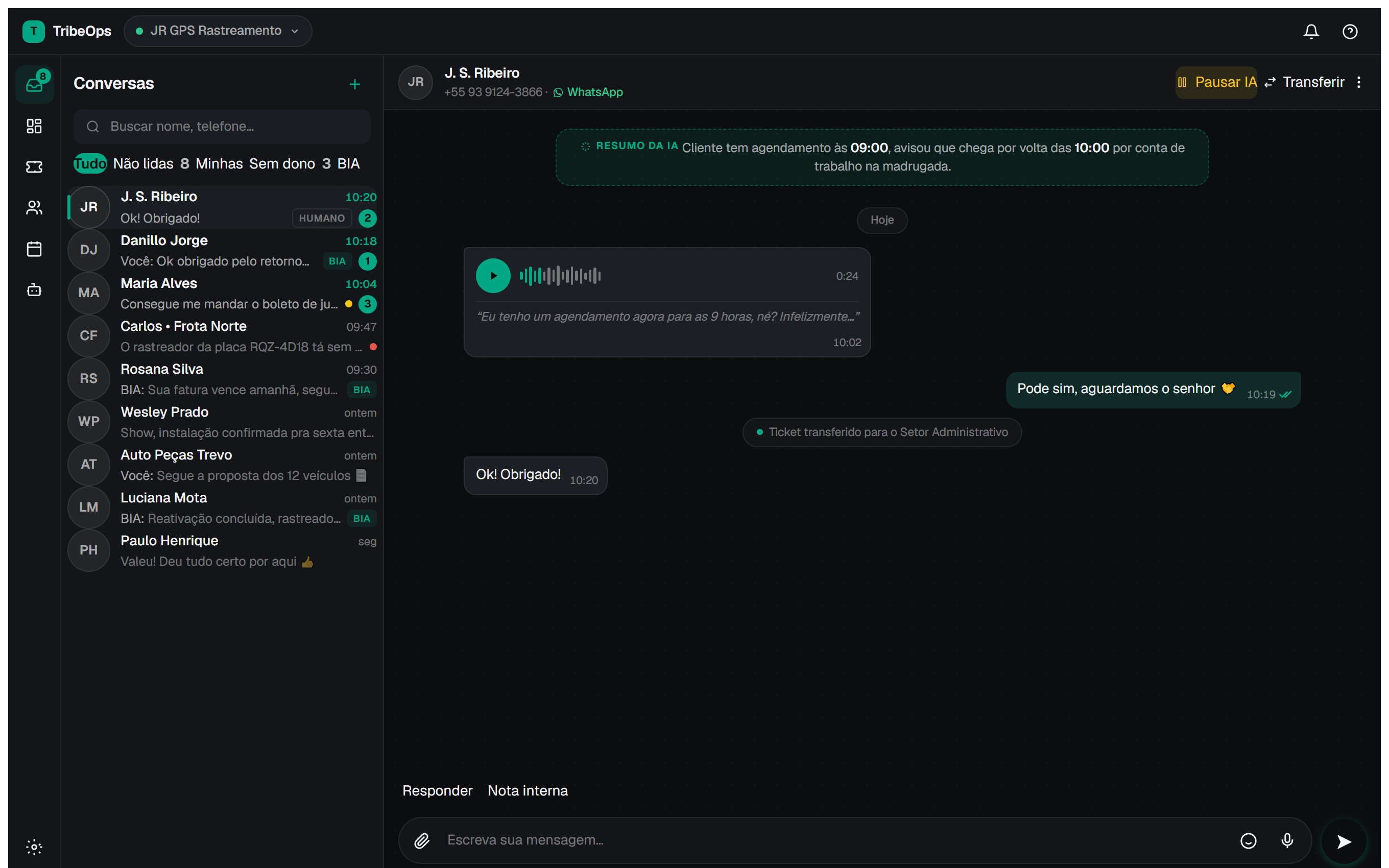Click the unread badge 3 on Maria Alves

coord(368,304)
